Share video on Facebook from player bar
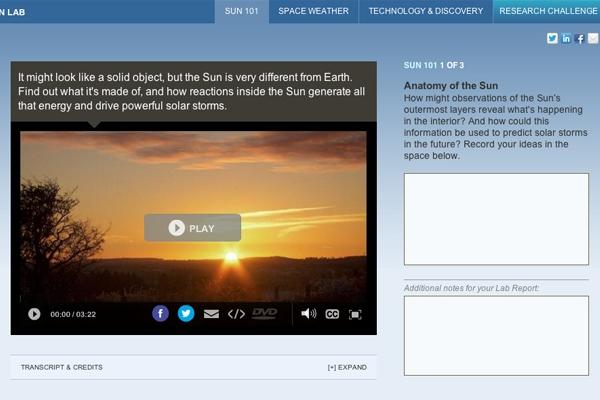Image resolution: width=600 pixels, height=400 pixels. tap(160, 313)
